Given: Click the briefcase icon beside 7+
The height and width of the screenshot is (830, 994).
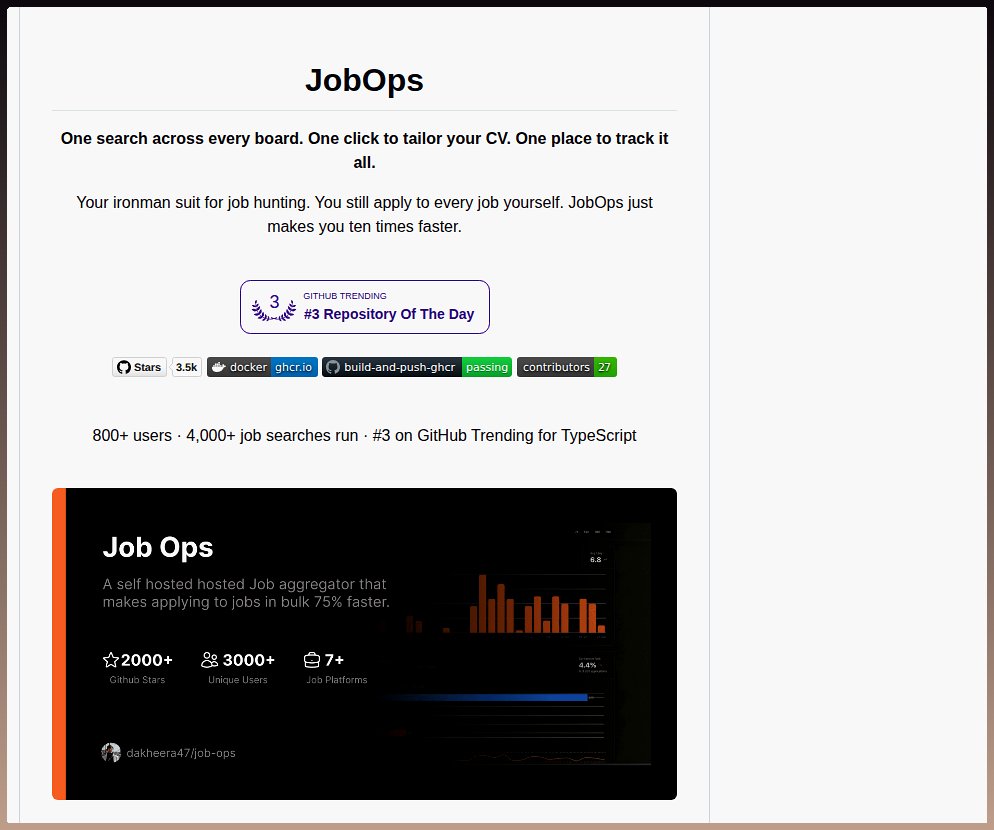Looking at the screenshot, I should pos(312,660).
